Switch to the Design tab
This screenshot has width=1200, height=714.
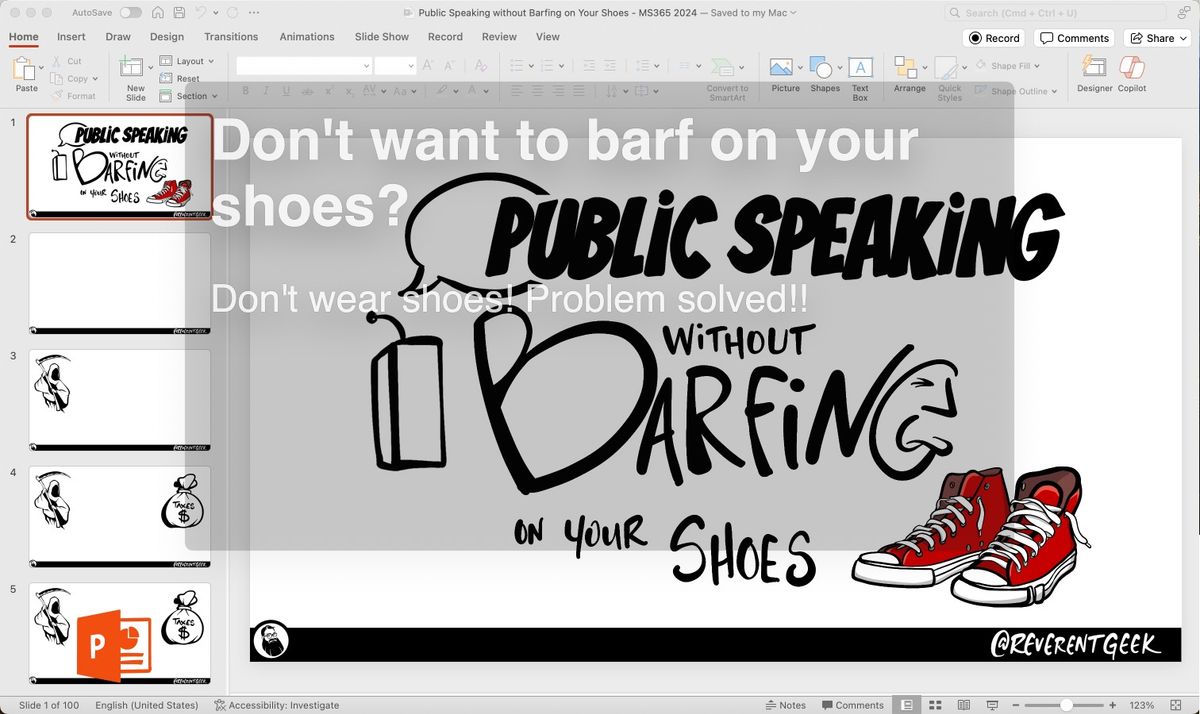pyautogui.click(x=167, y=37)
